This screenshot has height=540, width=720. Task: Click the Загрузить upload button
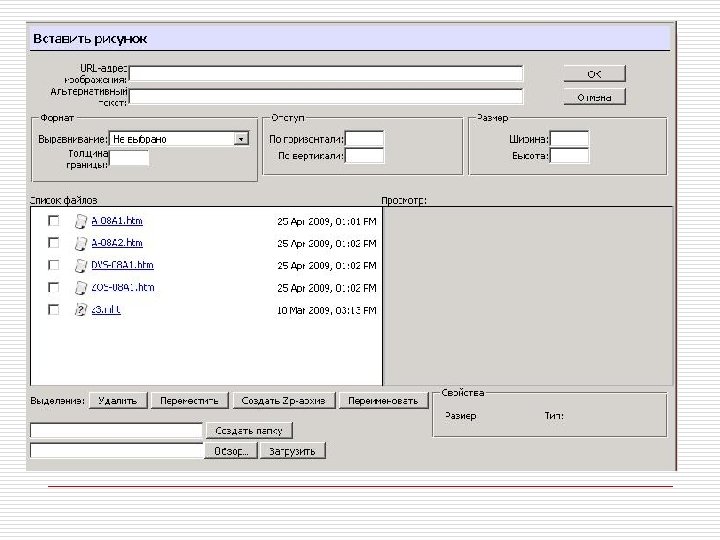[292, 451]
